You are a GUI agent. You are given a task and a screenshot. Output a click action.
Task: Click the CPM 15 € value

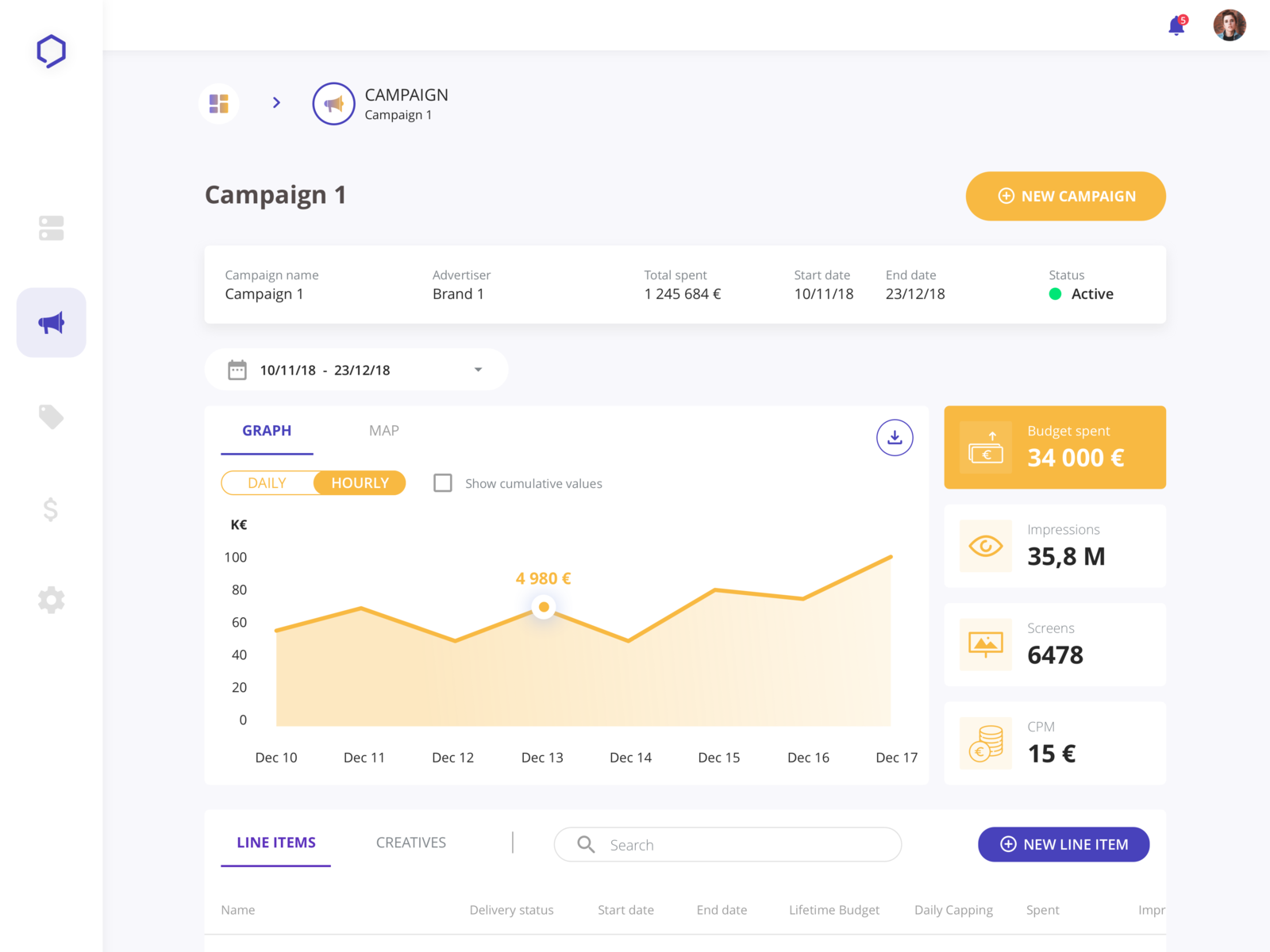(1052, 754)
